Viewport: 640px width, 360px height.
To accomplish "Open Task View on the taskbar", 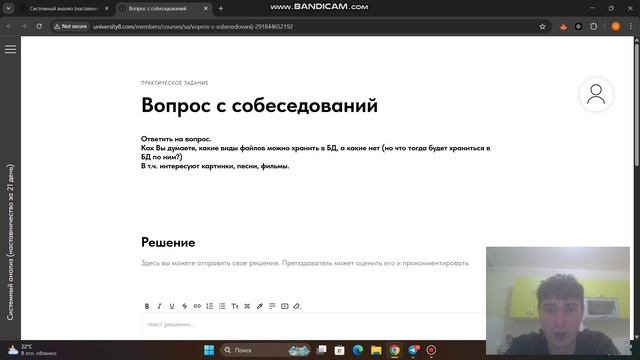I will click(322, 350).
